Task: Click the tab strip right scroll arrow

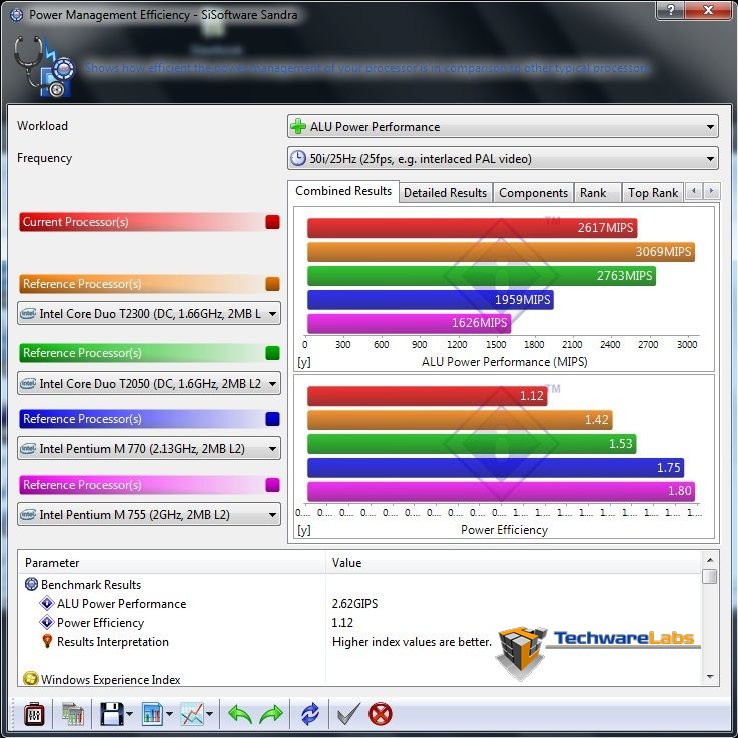Action: coord(711,191)
